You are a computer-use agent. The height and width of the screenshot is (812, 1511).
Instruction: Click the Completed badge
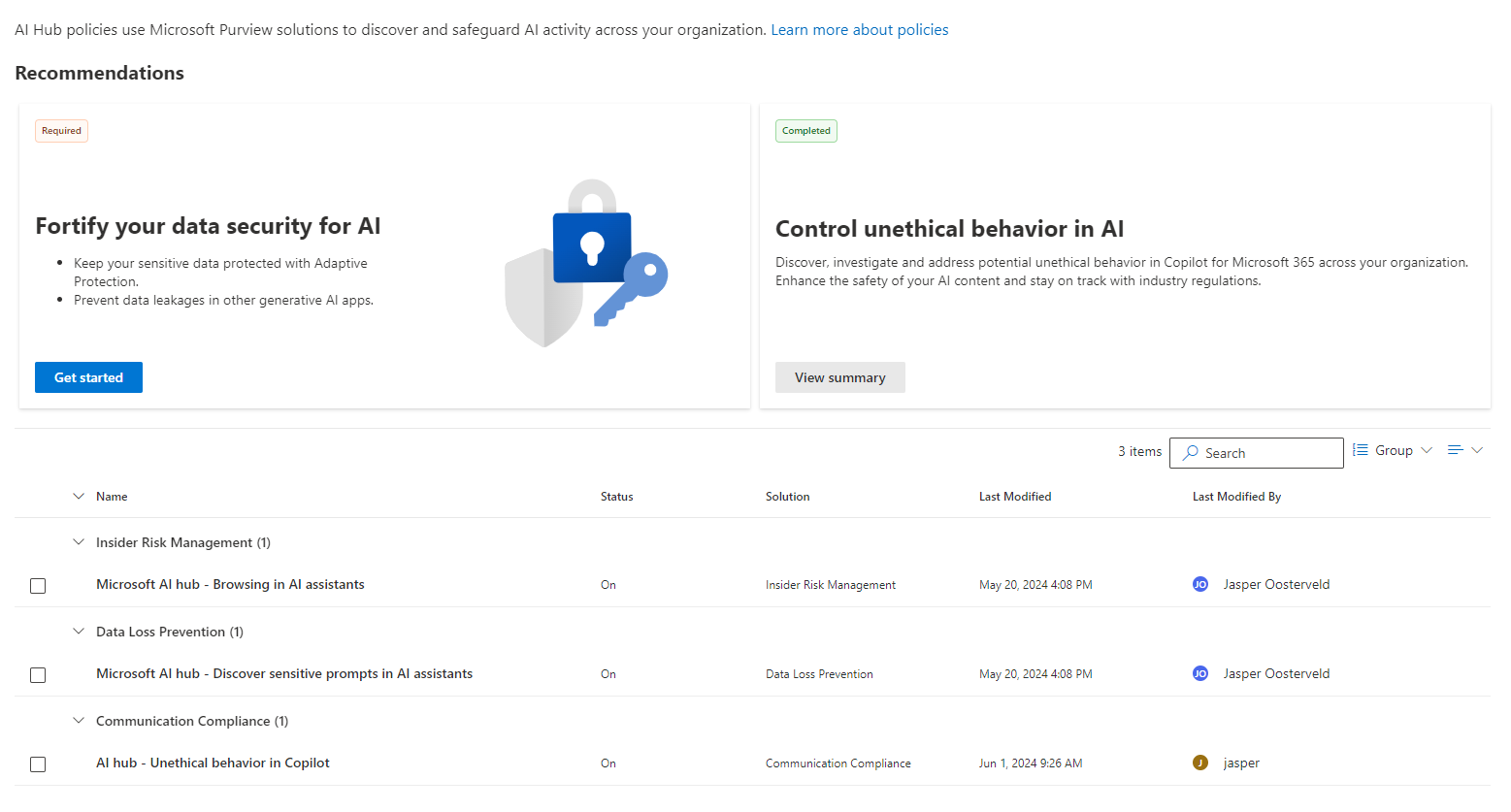point(806,131)
